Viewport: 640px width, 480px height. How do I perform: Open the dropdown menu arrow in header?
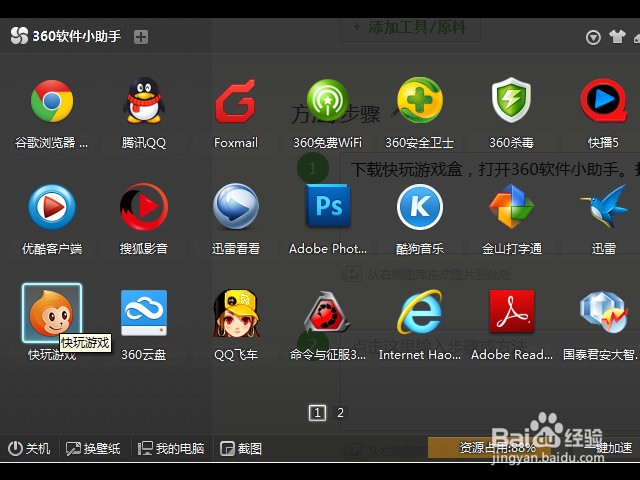click(593, 37)
